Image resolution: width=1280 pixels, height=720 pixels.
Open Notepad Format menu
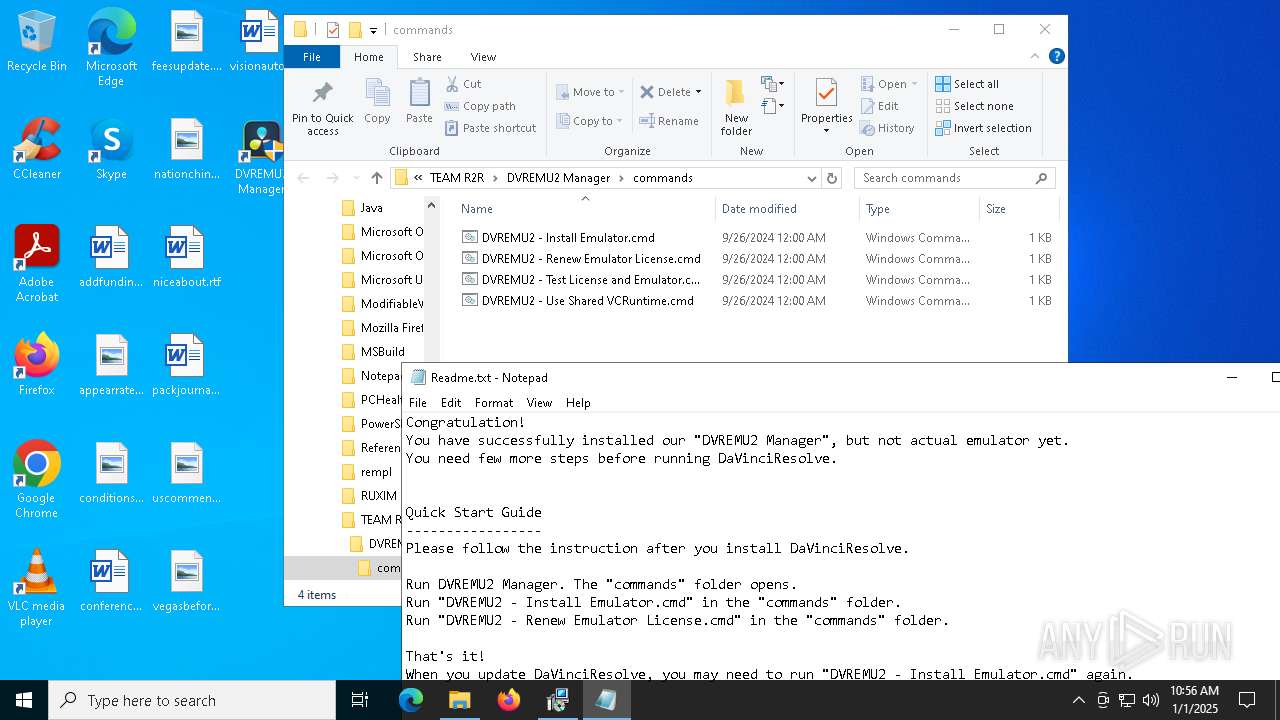pos(494,402)
